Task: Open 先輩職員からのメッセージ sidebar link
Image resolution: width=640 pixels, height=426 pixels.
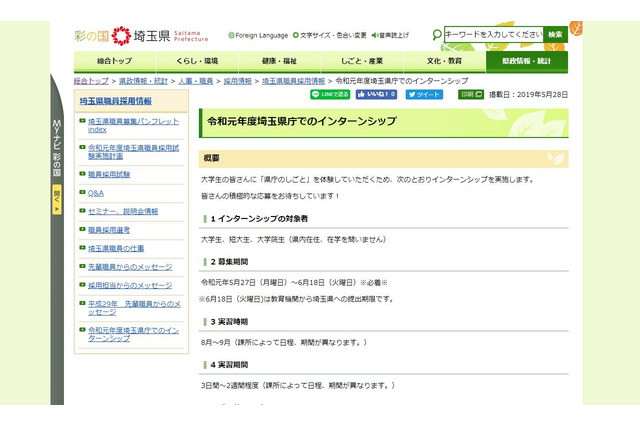Action: click(x=130, y=267)
